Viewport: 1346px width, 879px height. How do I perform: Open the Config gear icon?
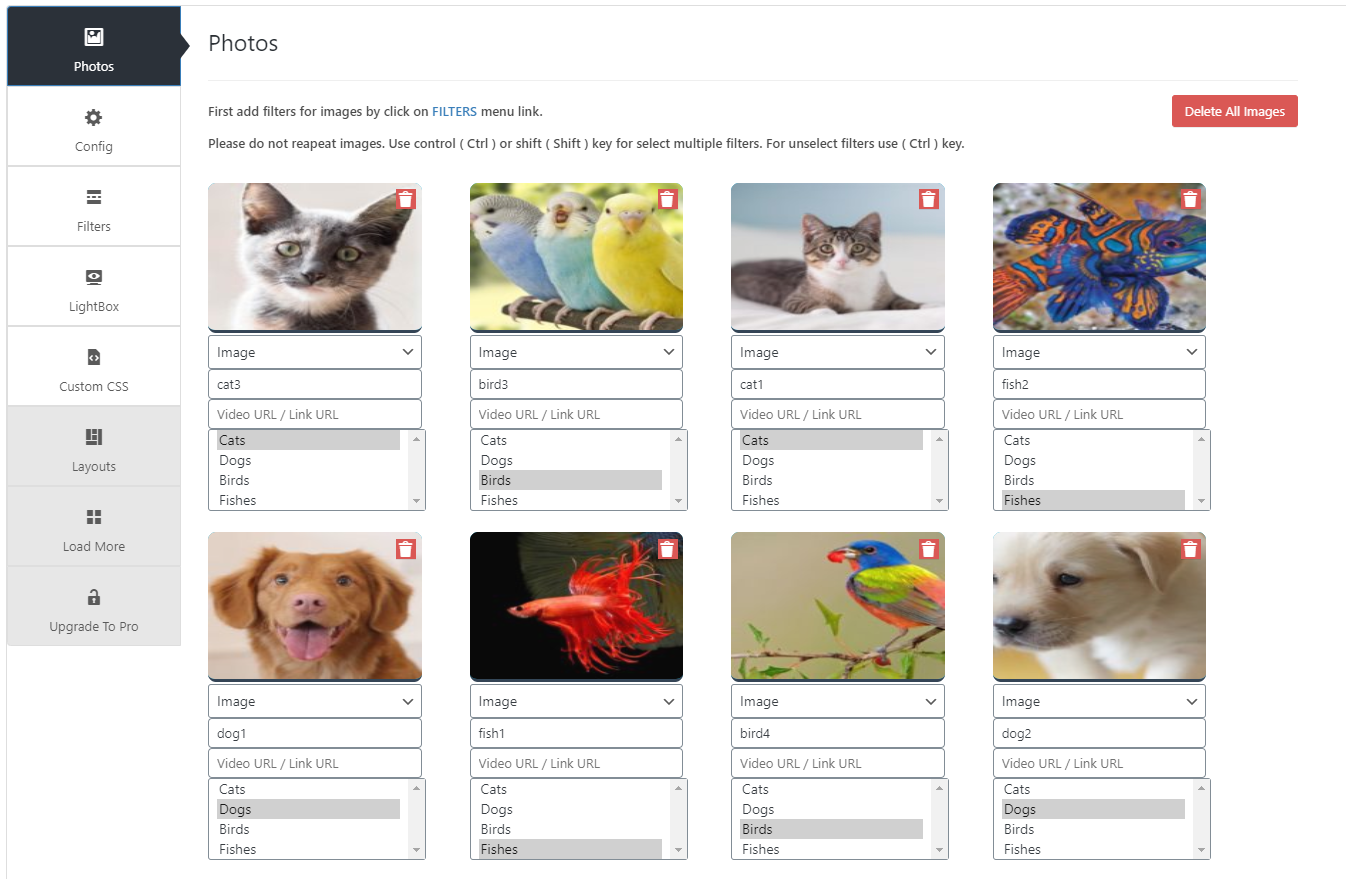[x=93, y=117]
